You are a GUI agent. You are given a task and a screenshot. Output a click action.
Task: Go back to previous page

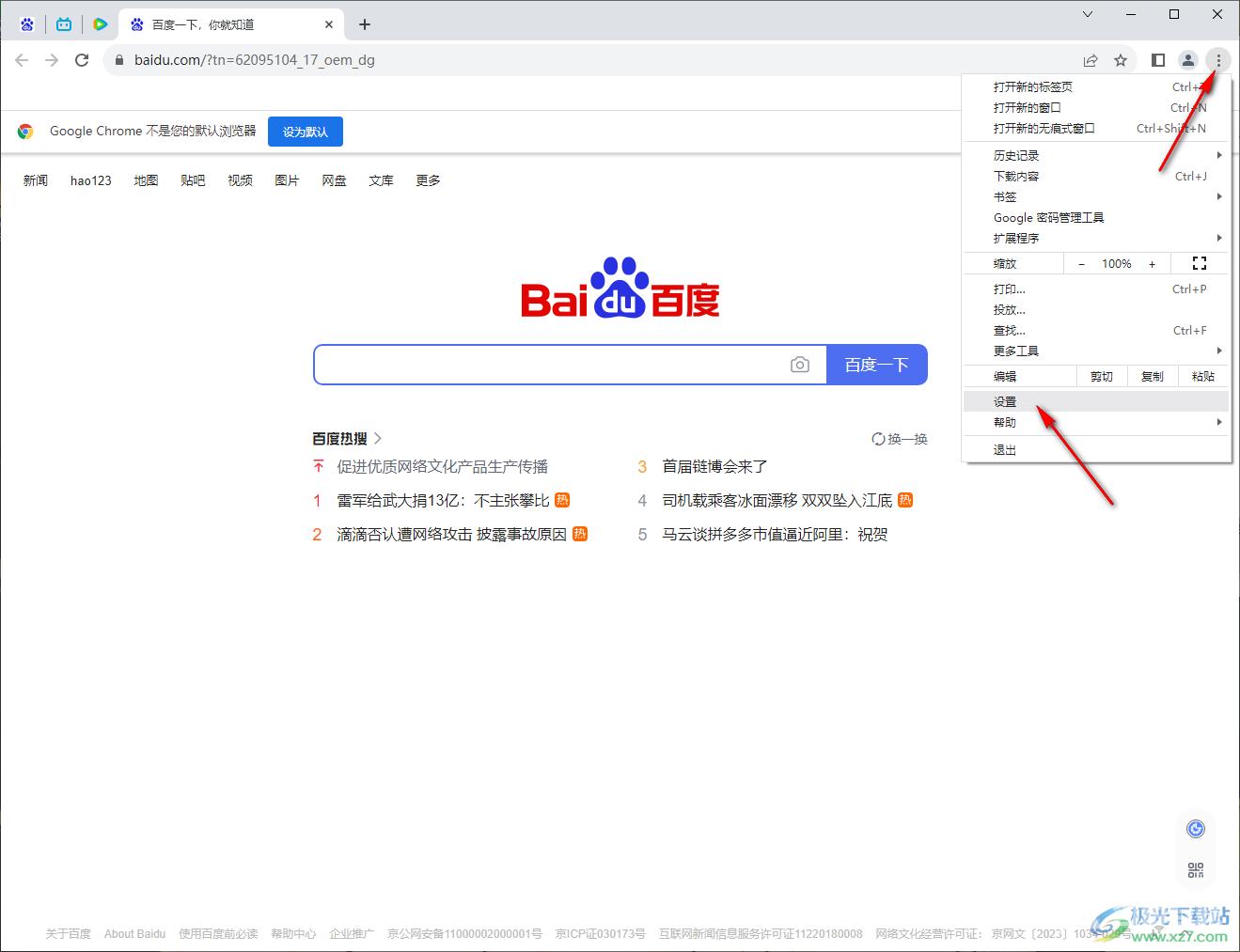pyautogui.click(x=23, y=60)
